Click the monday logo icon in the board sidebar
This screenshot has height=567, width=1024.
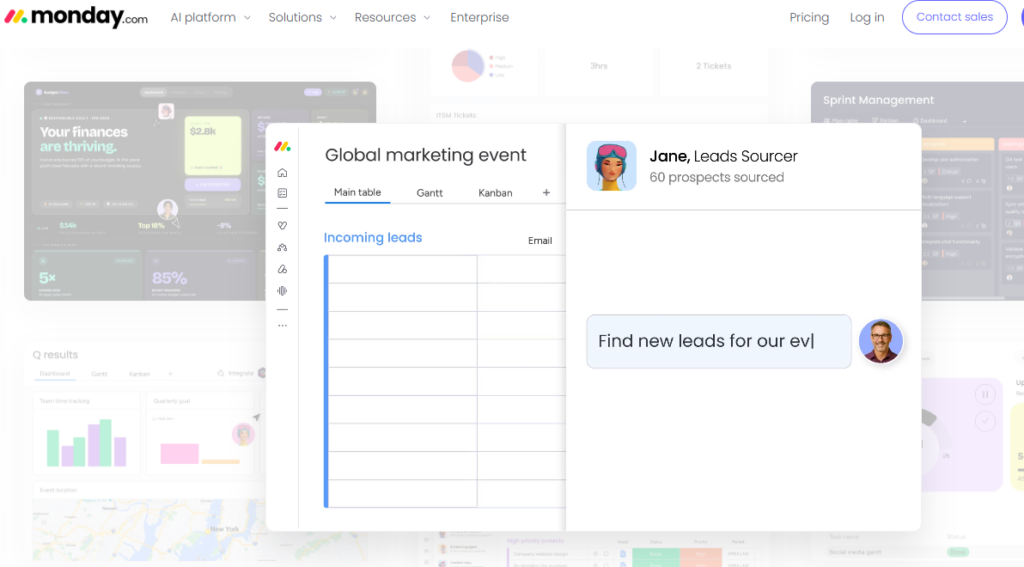coord(282,146)
